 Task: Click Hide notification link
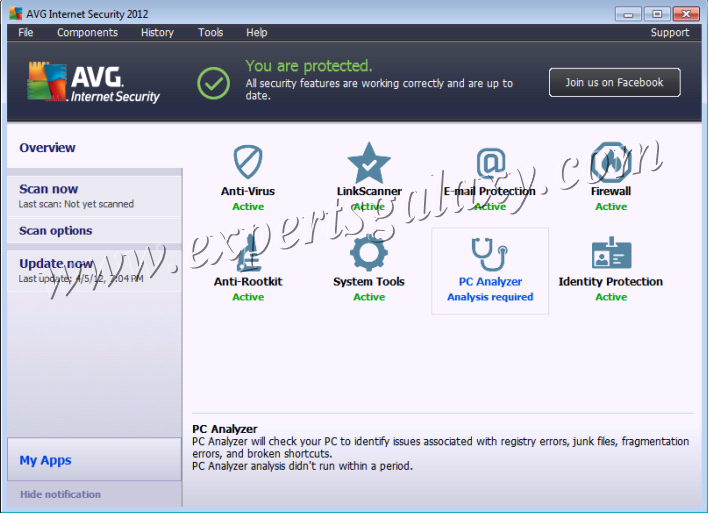coord(61,494)
